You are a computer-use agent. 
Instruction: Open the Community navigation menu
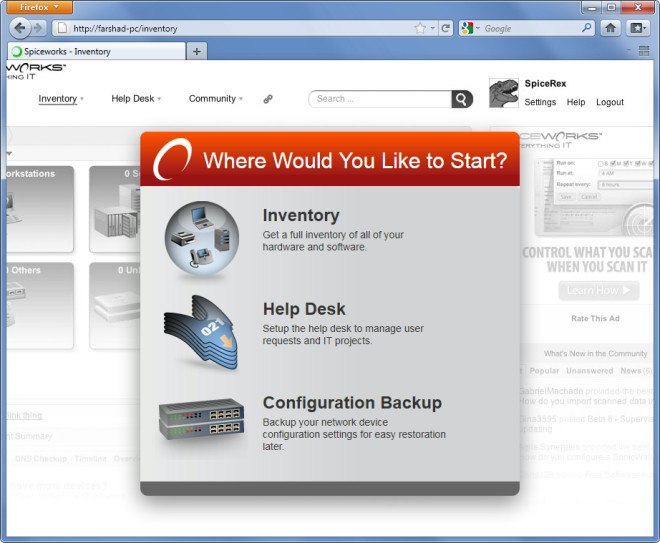216,98
